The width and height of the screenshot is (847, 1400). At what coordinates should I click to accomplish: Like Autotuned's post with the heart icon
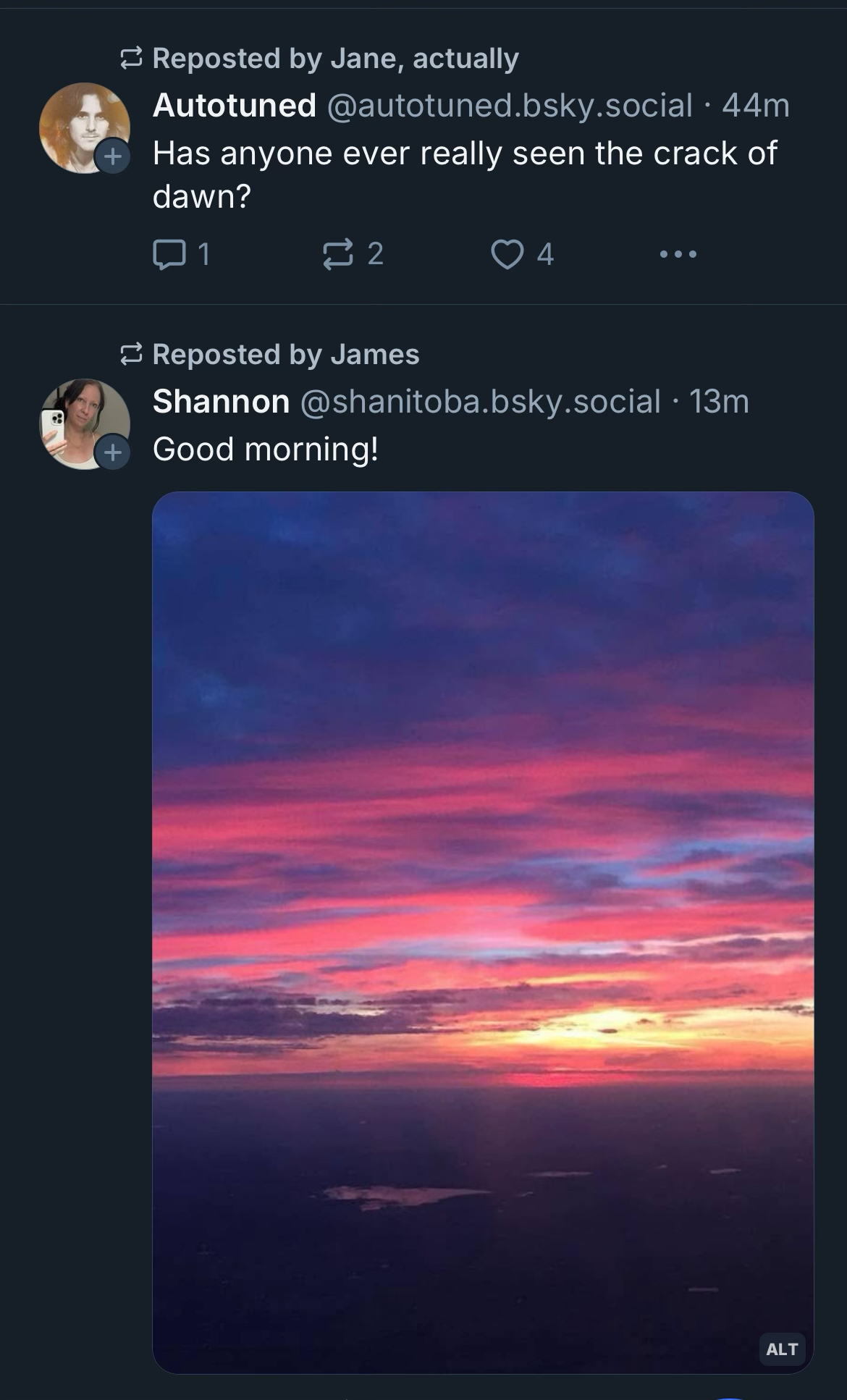[507, 254]
